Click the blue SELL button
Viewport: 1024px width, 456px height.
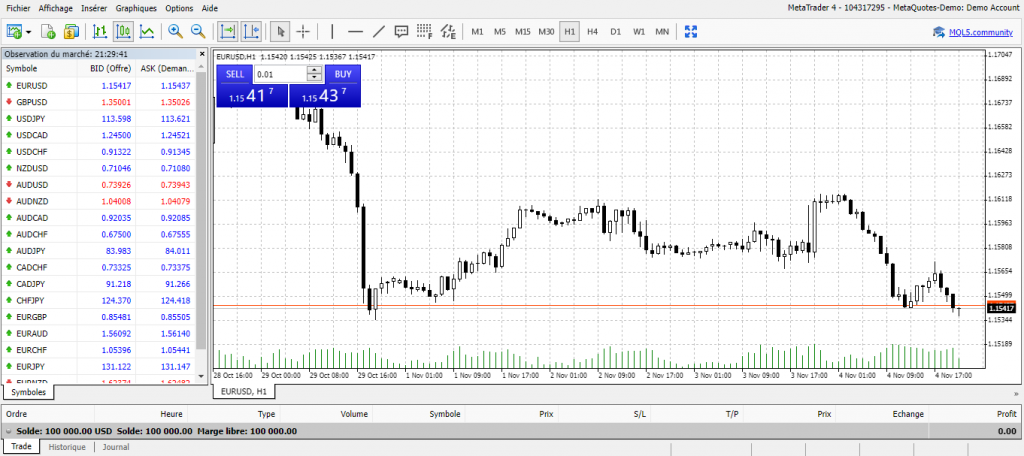(x=234, y=74)
